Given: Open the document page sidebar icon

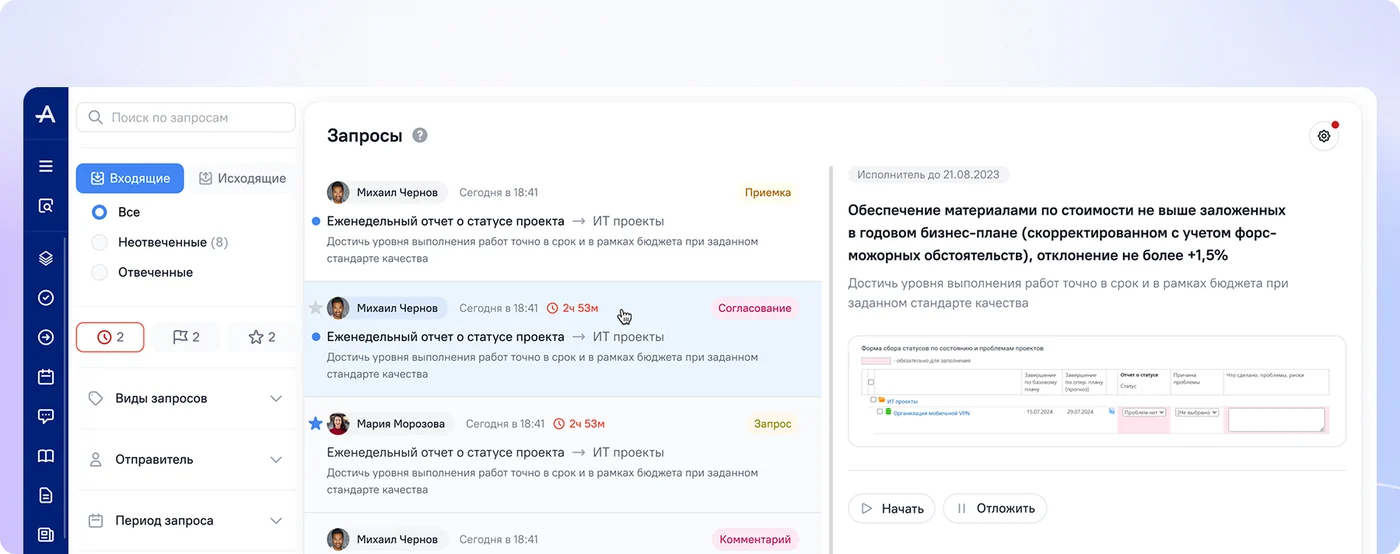Looking at the screenshot, I should 45,495.
